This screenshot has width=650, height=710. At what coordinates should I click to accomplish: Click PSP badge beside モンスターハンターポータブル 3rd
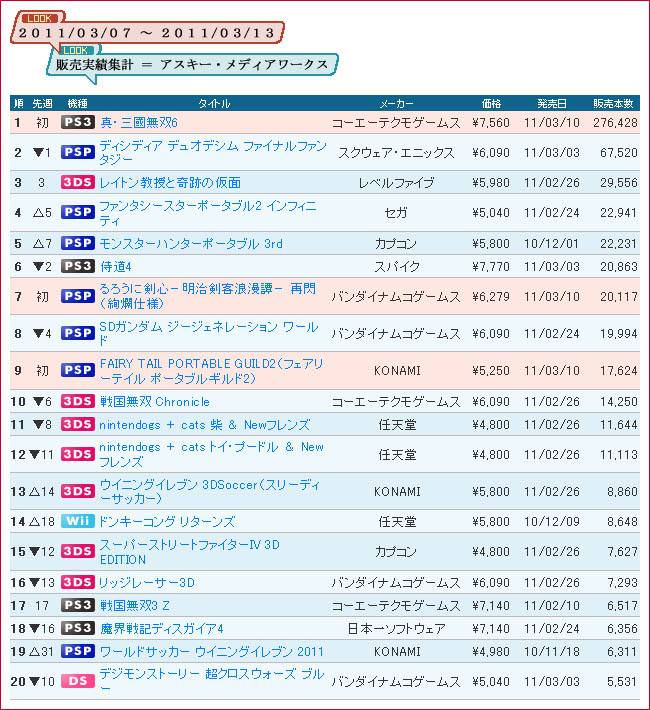[78, 243]
